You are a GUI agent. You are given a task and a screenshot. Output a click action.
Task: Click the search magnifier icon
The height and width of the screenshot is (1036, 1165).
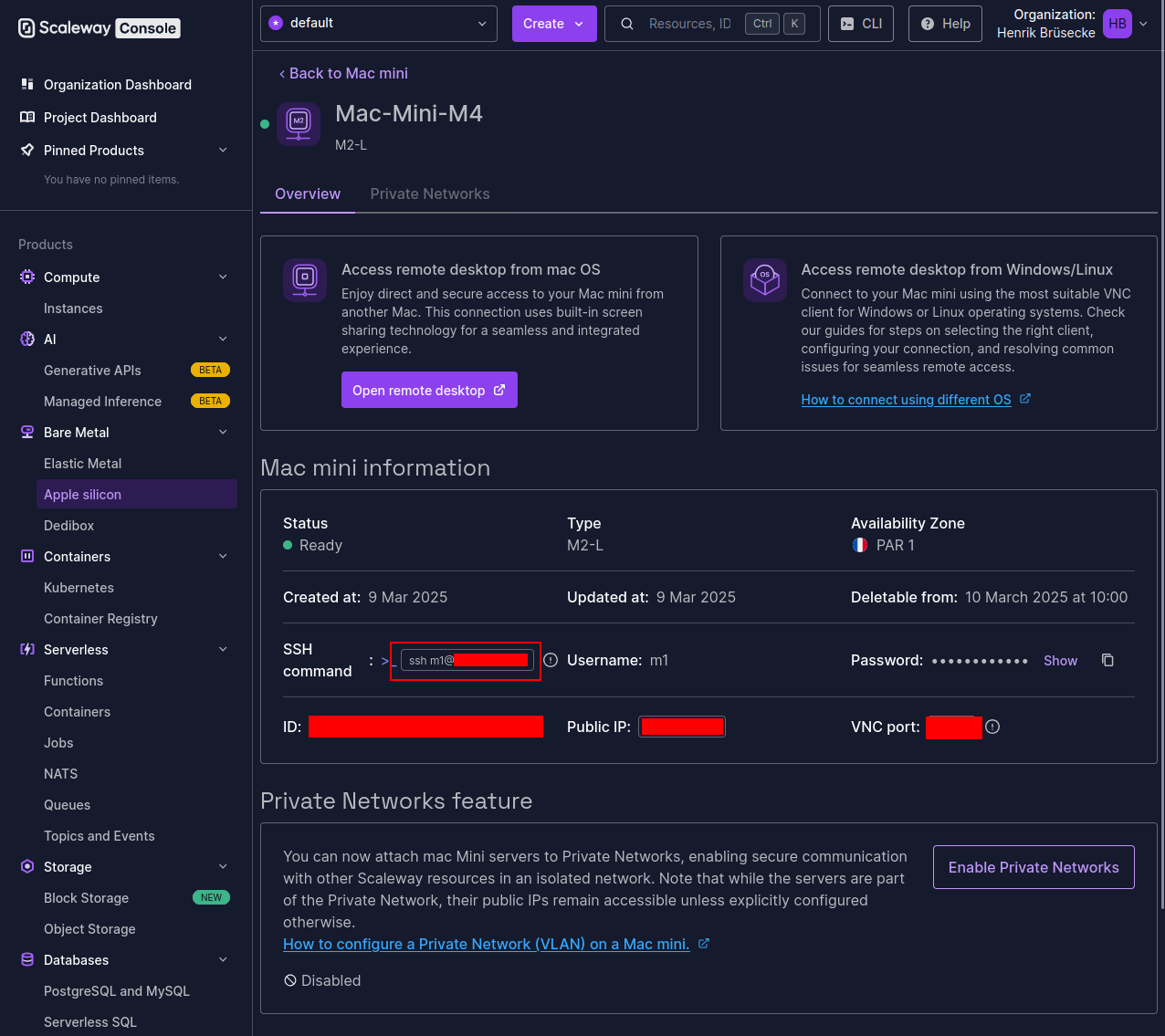[627, 24]
